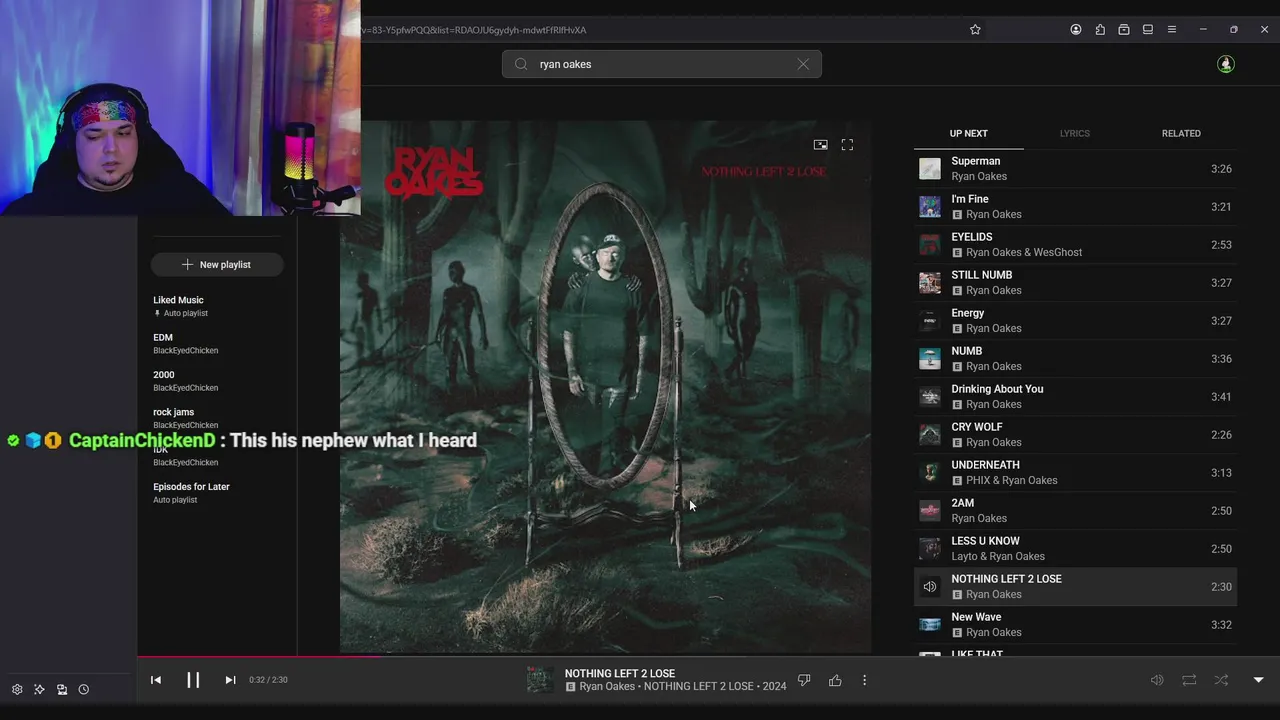Click the EYELIDS queue thumbnail

pyautogui.click(x=930, y=245)
